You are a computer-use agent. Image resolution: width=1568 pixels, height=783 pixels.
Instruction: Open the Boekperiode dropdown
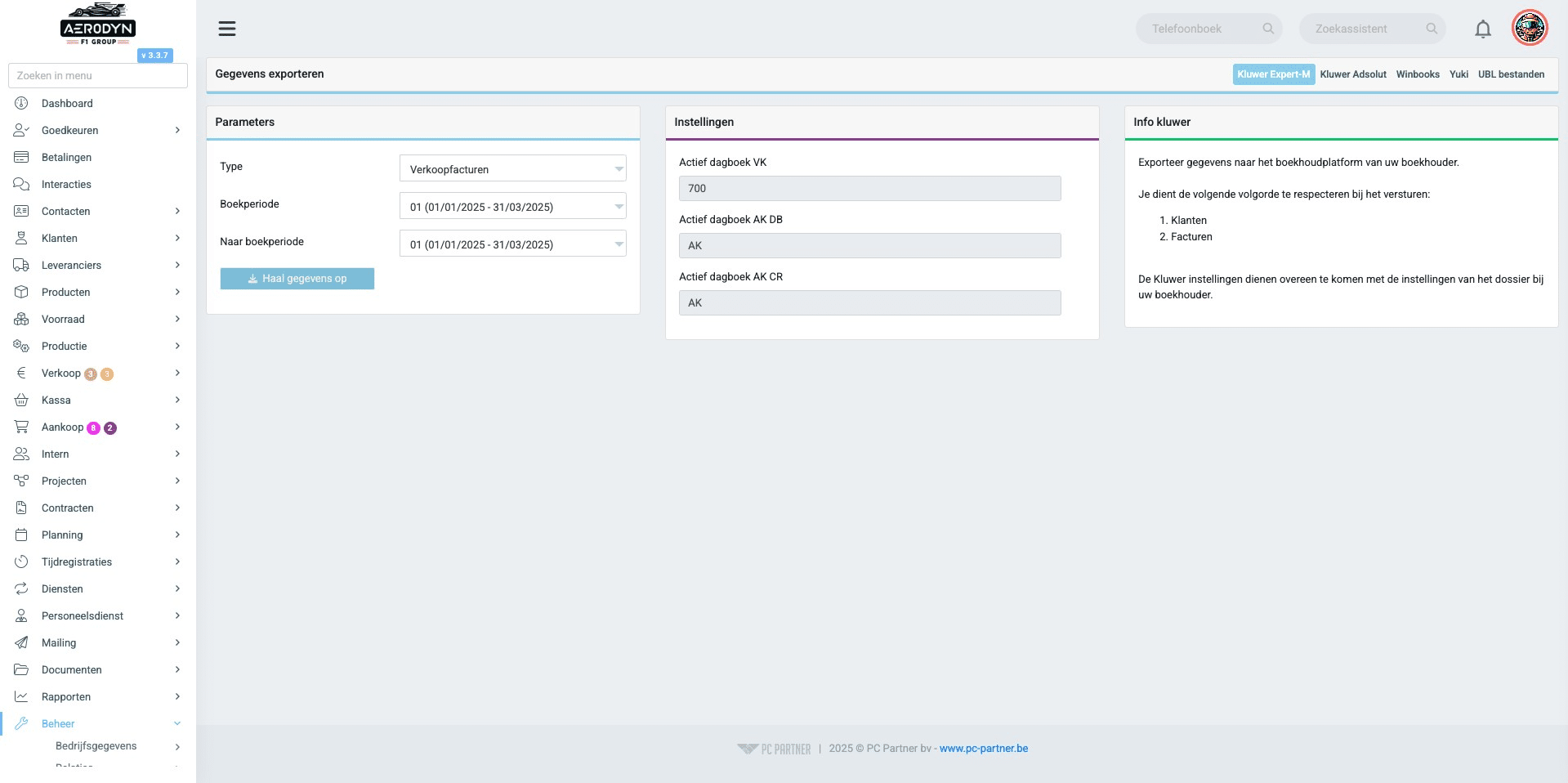pyautogui.click(x=513, y=206)
